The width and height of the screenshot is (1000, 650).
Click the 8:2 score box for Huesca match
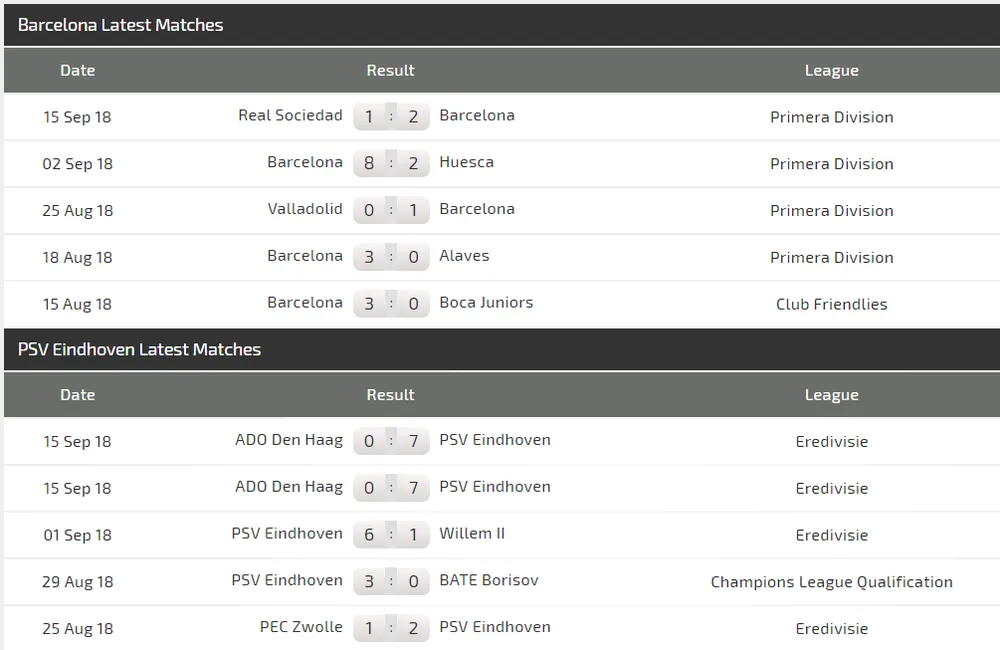(390, 163)
